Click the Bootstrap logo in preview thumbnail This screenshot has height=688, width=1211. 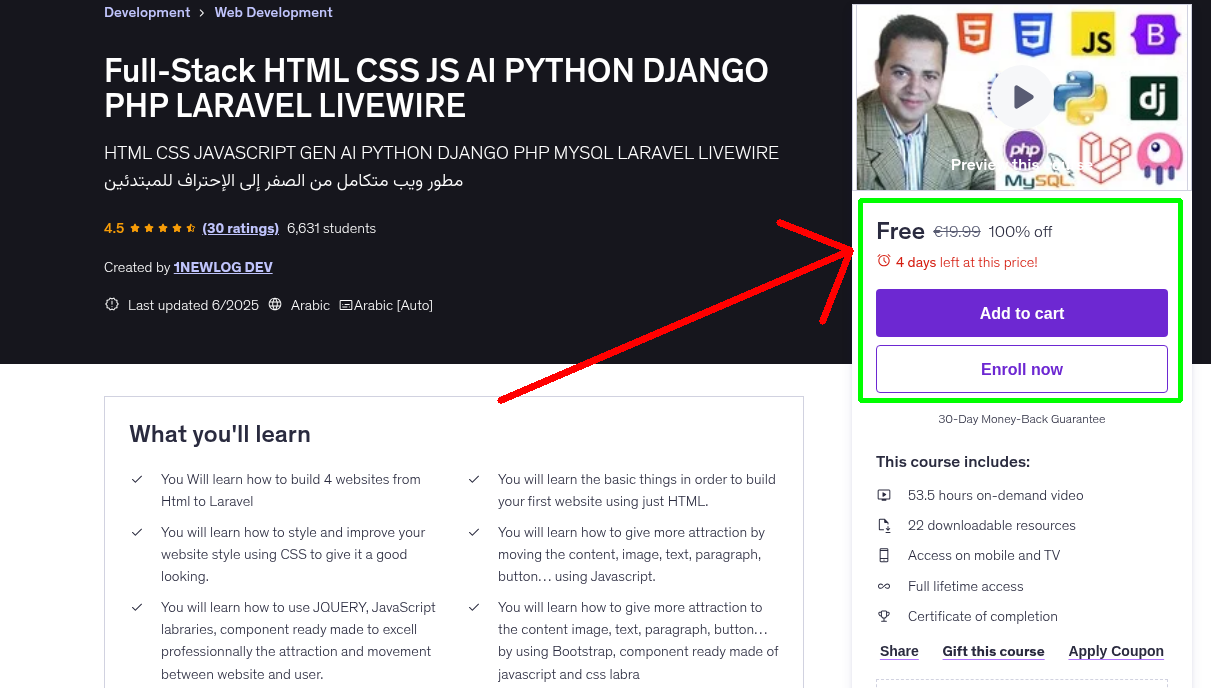1155,37
